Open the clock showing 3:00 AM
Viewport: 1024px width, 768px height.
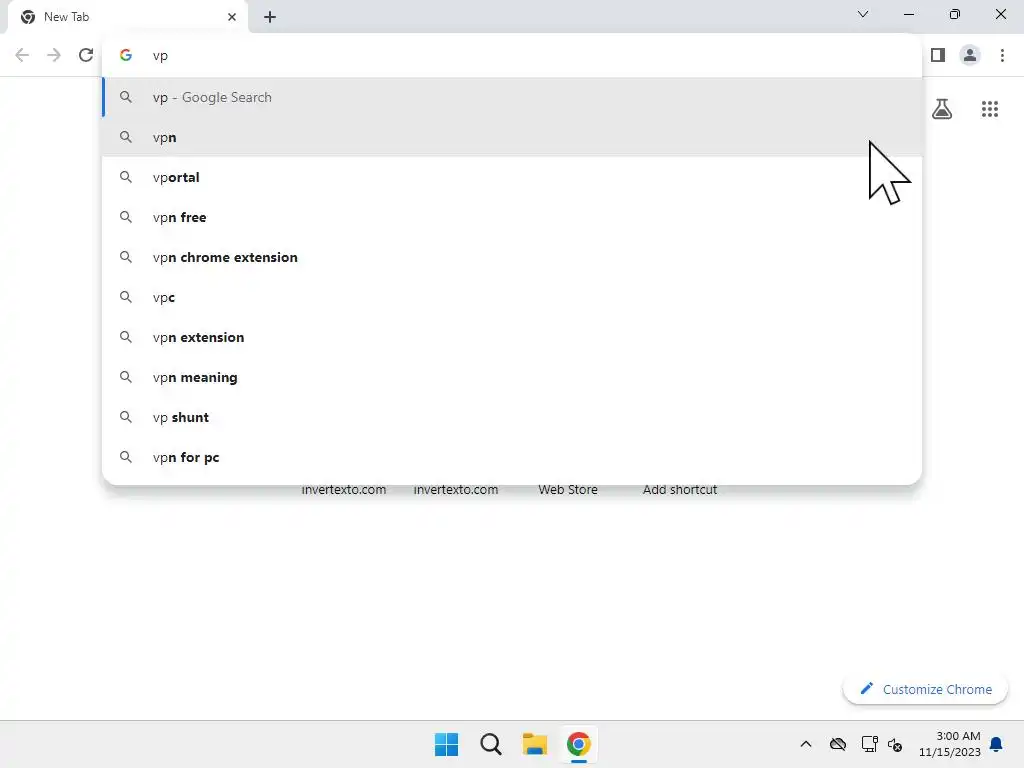click(x=950, y=744)
